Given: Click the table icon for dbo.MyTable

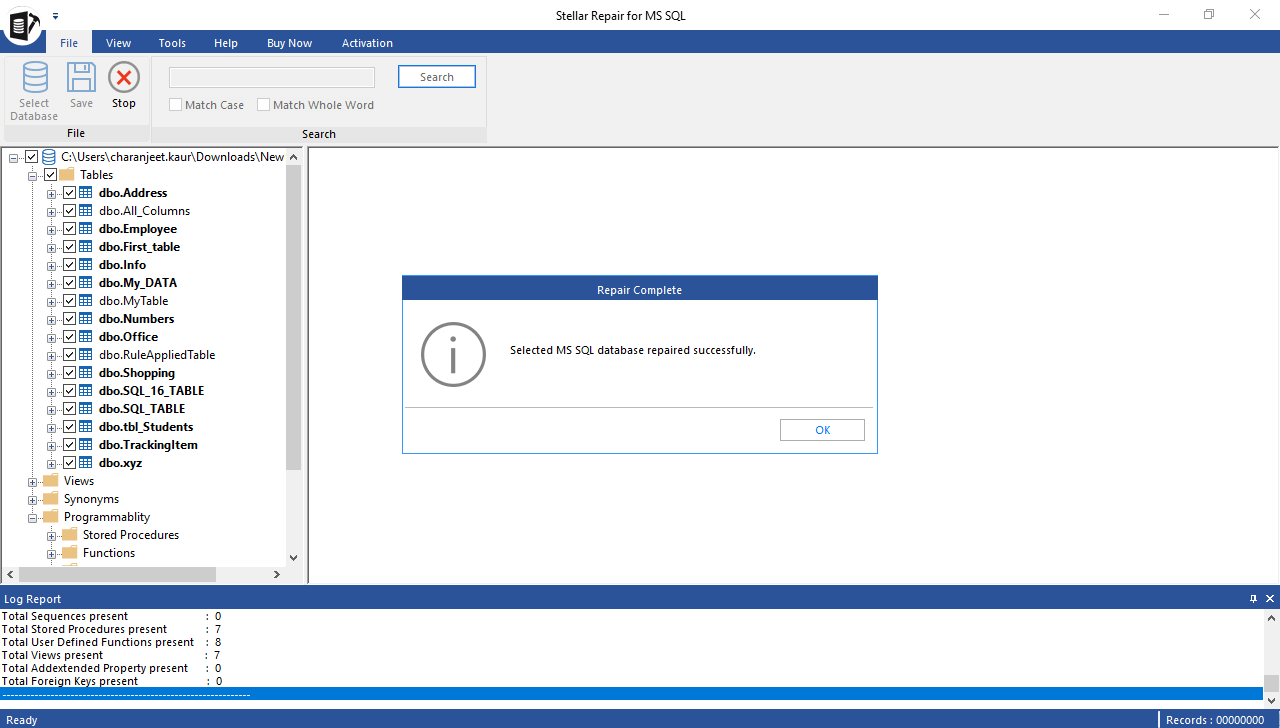Looking at the screenshot, I should pyautogui.click(x=87, y=301).
